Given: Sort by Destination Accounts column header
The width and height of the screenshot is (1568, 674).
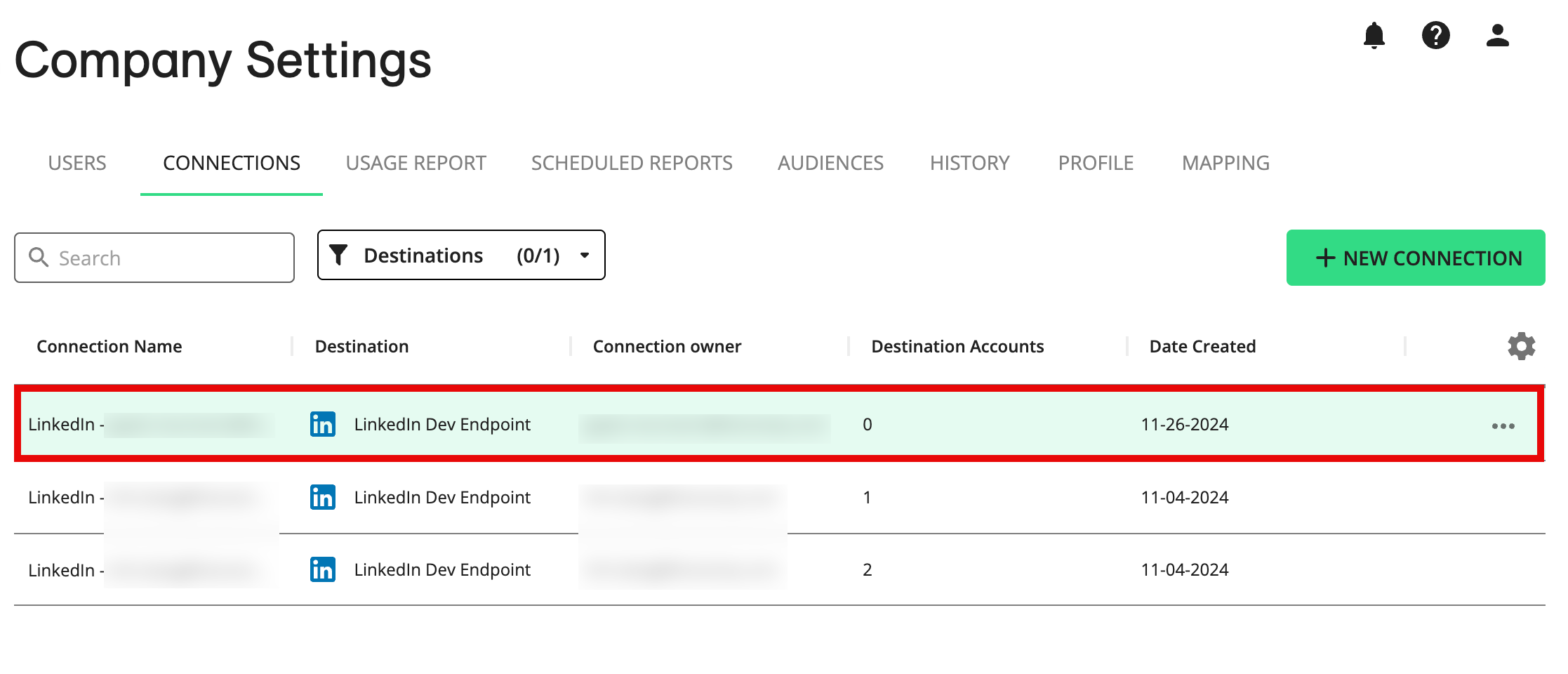Looking at the screenshot, I should [x=957, y=346].
